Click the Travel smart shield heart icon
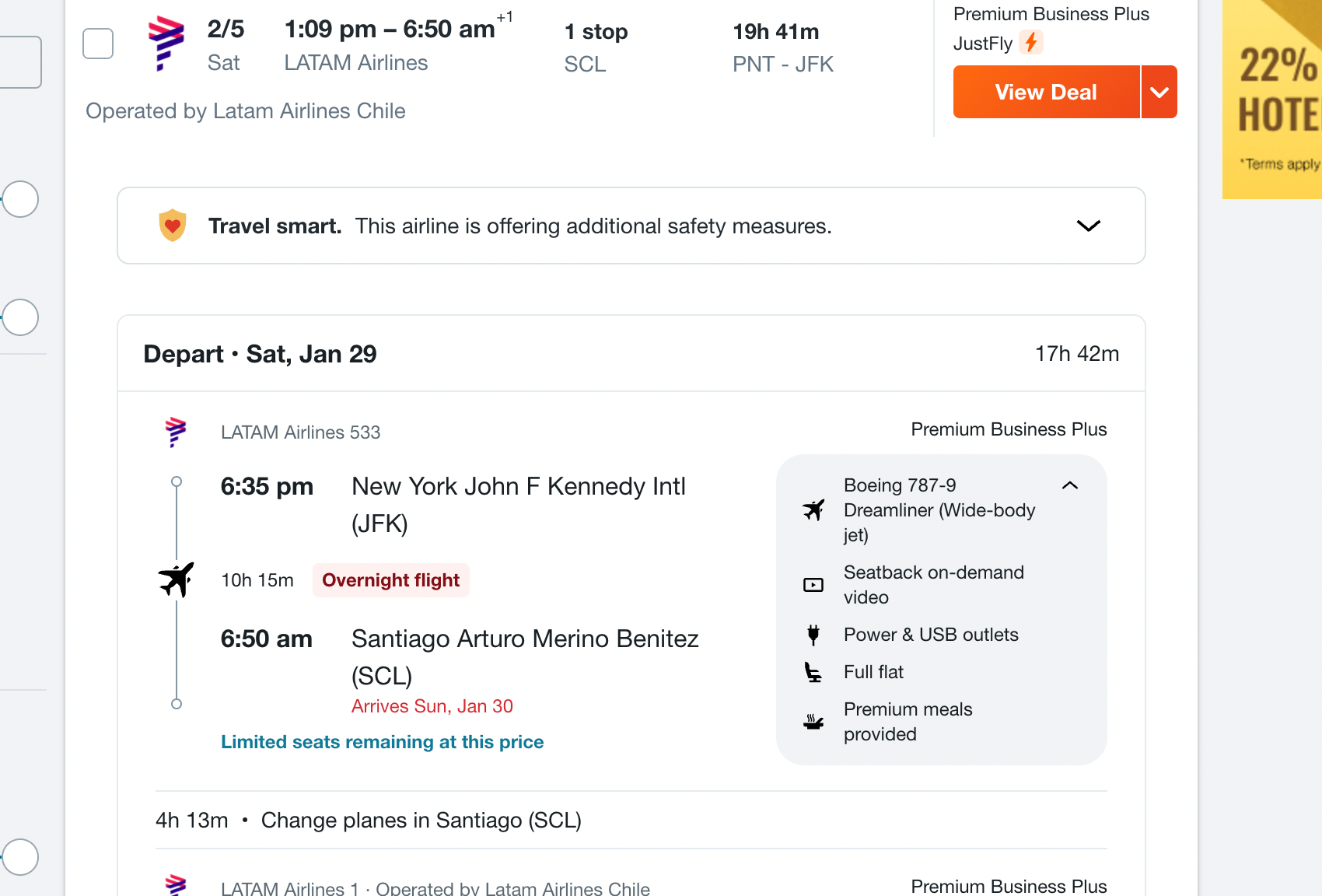1322x896 pixels. pyautogui.click(x=173, y=226)
